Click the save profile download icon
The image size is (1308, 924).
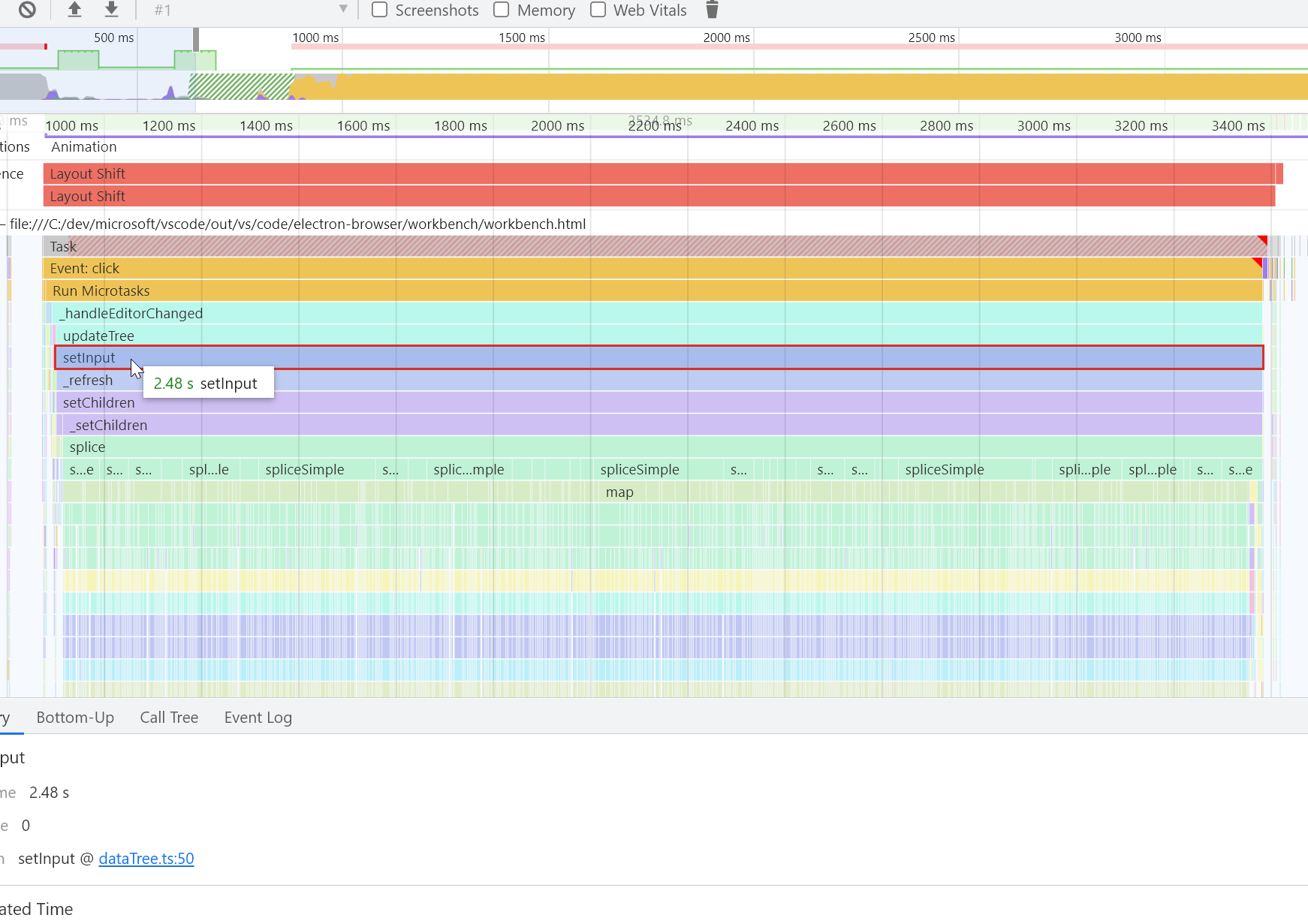tap(111, 10)
